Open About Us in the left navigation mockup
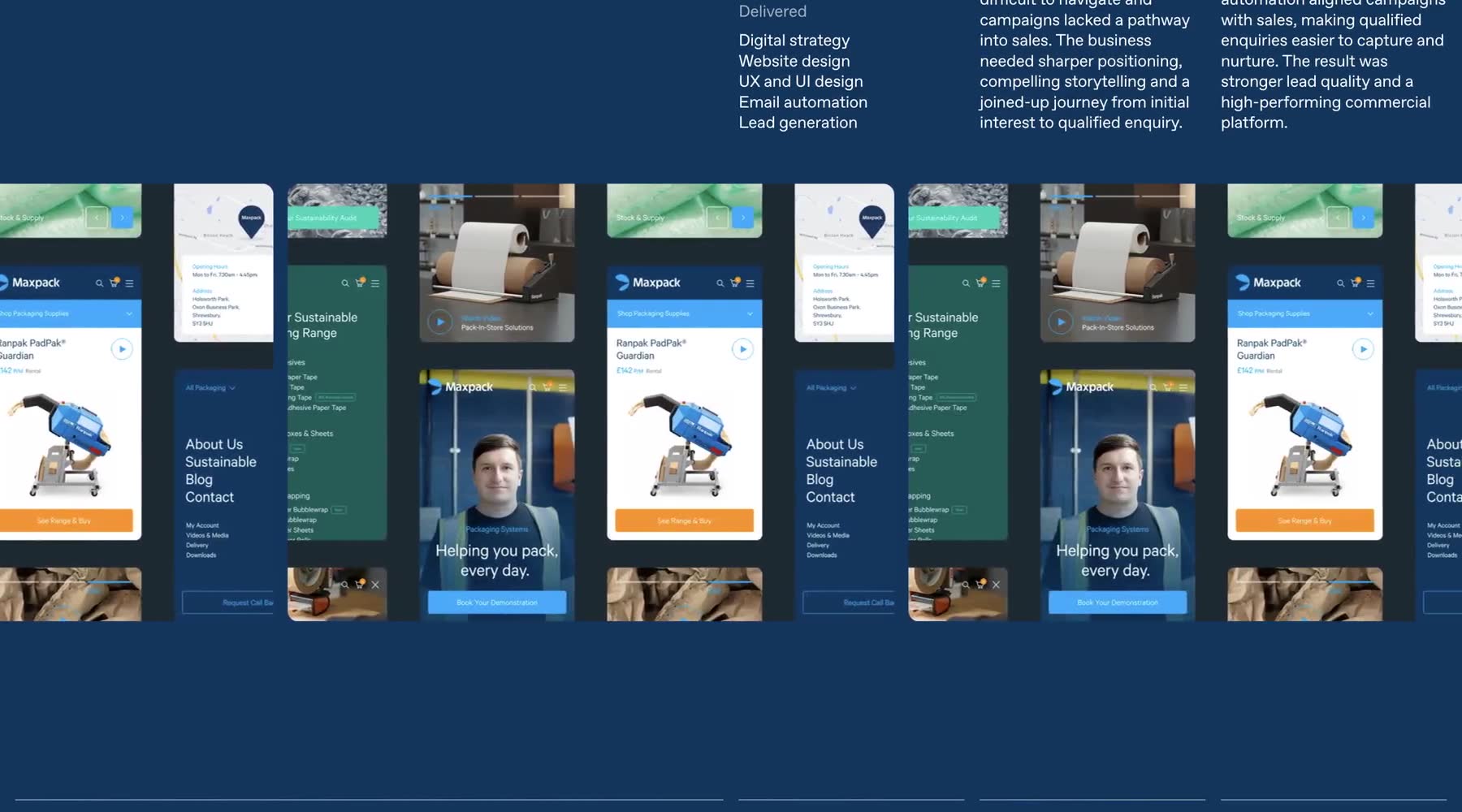The image size is (1462, 812). pyautogui.click(x=214, y=444)
